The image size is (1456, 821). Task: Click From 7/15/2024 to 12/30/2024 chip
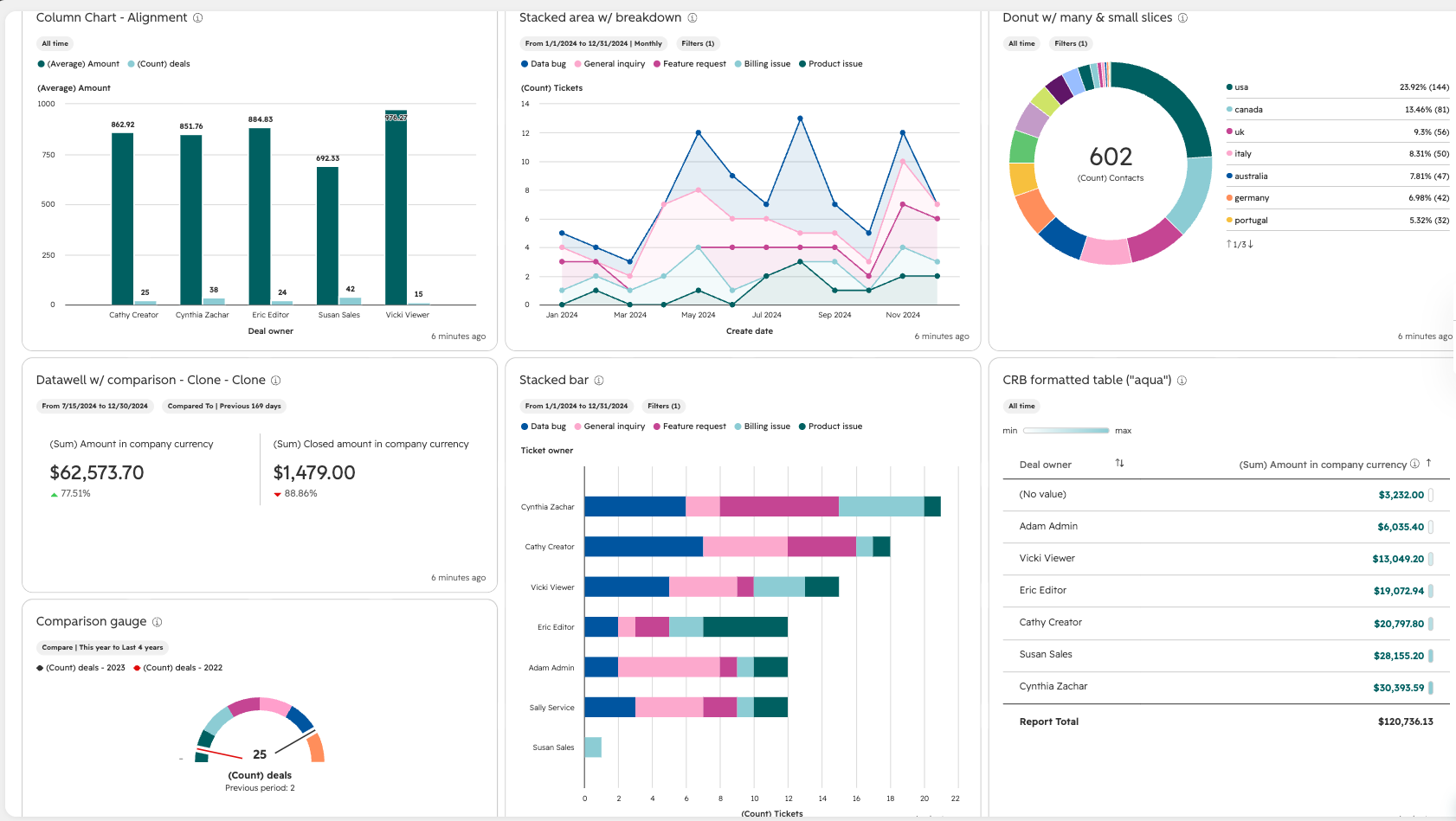click(x=95, y=406)
